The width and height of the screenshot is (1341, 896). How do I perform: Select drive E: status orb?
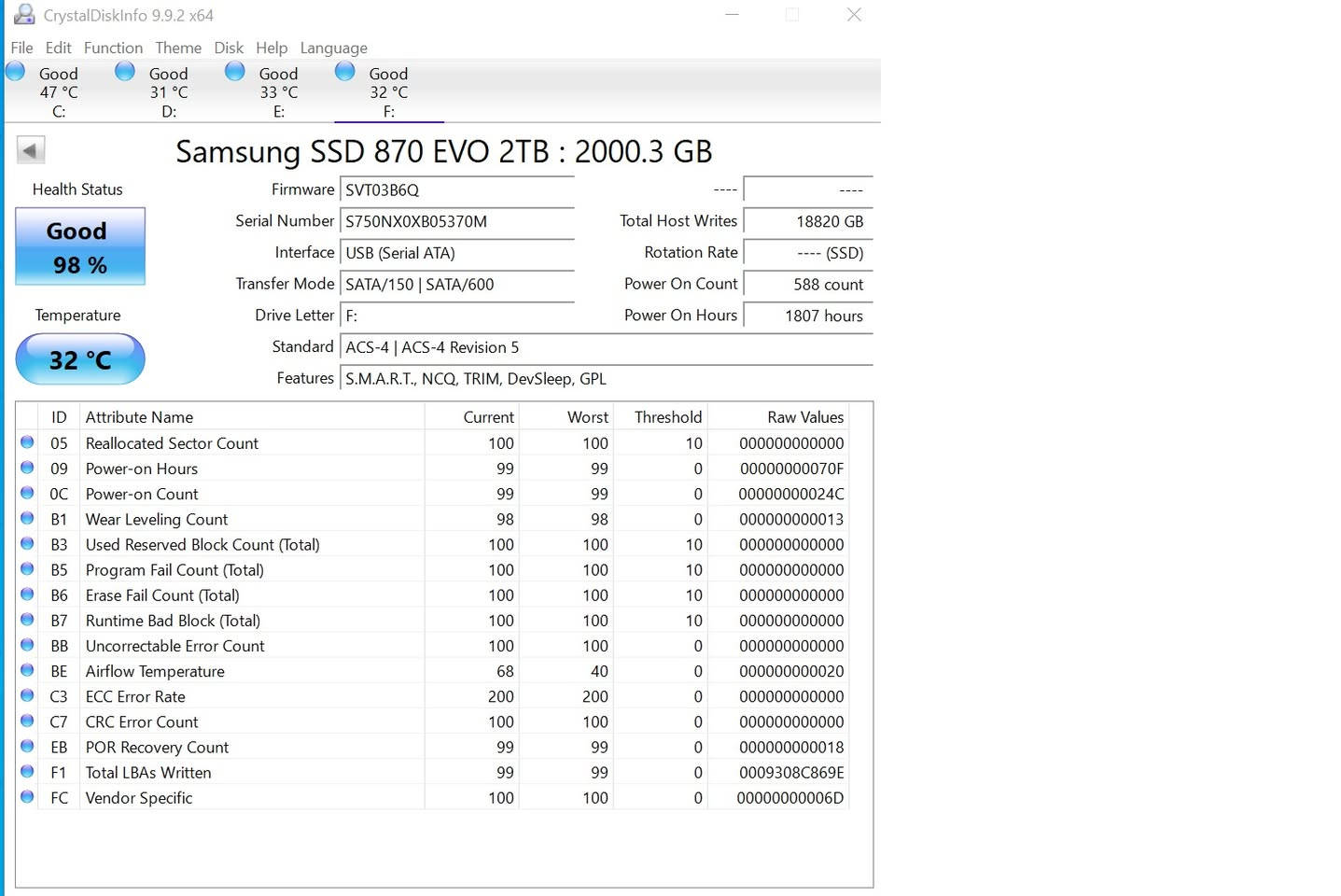(235, 71)
